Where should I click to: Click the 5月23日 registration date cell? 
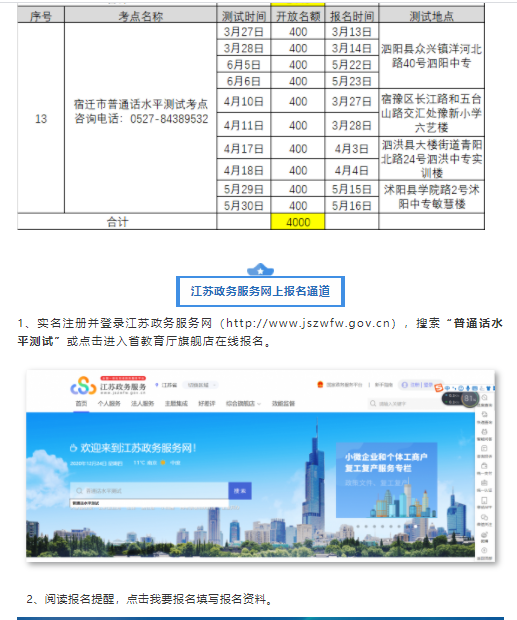[x=351, y=81]
